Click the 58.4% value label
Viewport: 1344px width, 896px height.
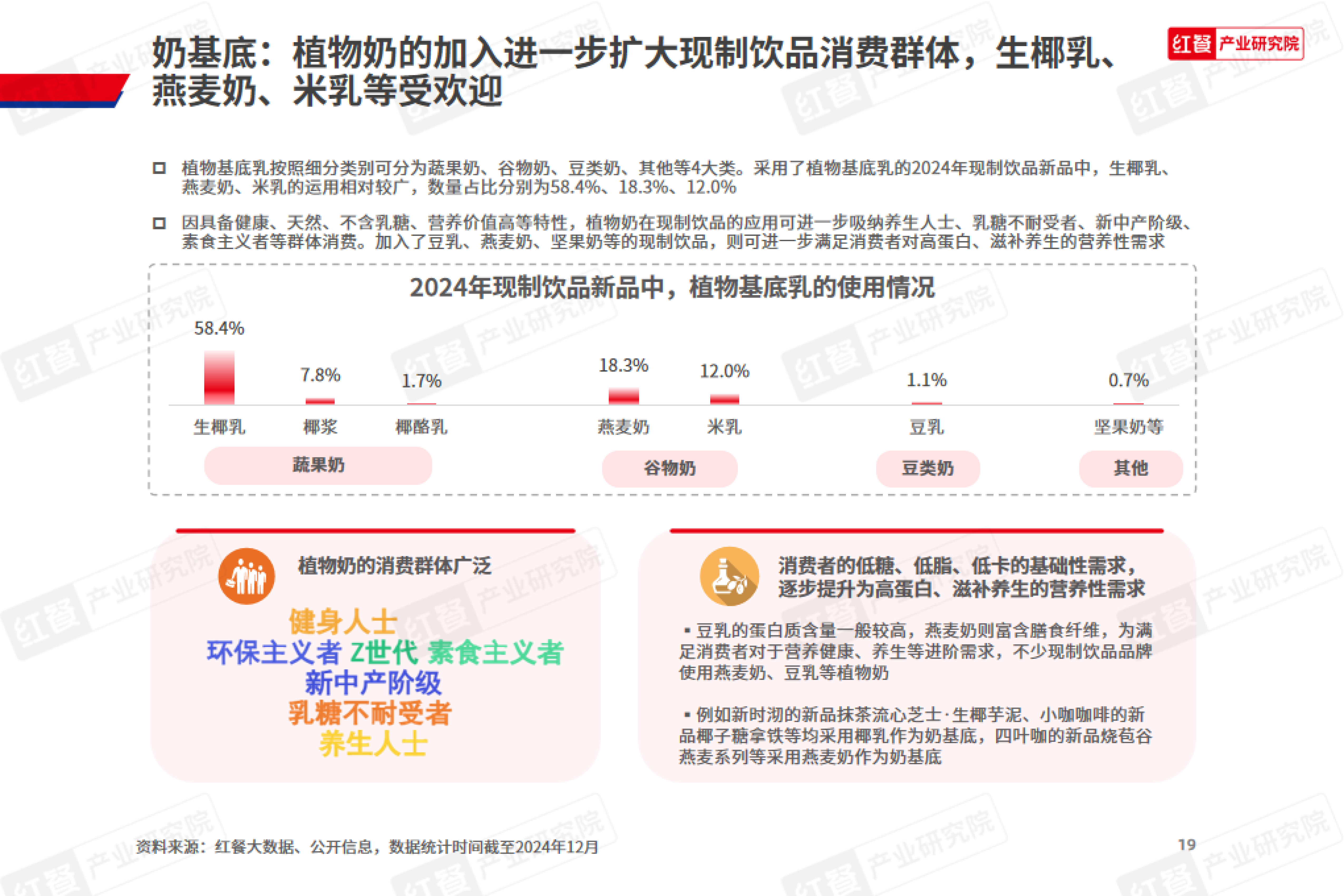(x=220, y=329)
